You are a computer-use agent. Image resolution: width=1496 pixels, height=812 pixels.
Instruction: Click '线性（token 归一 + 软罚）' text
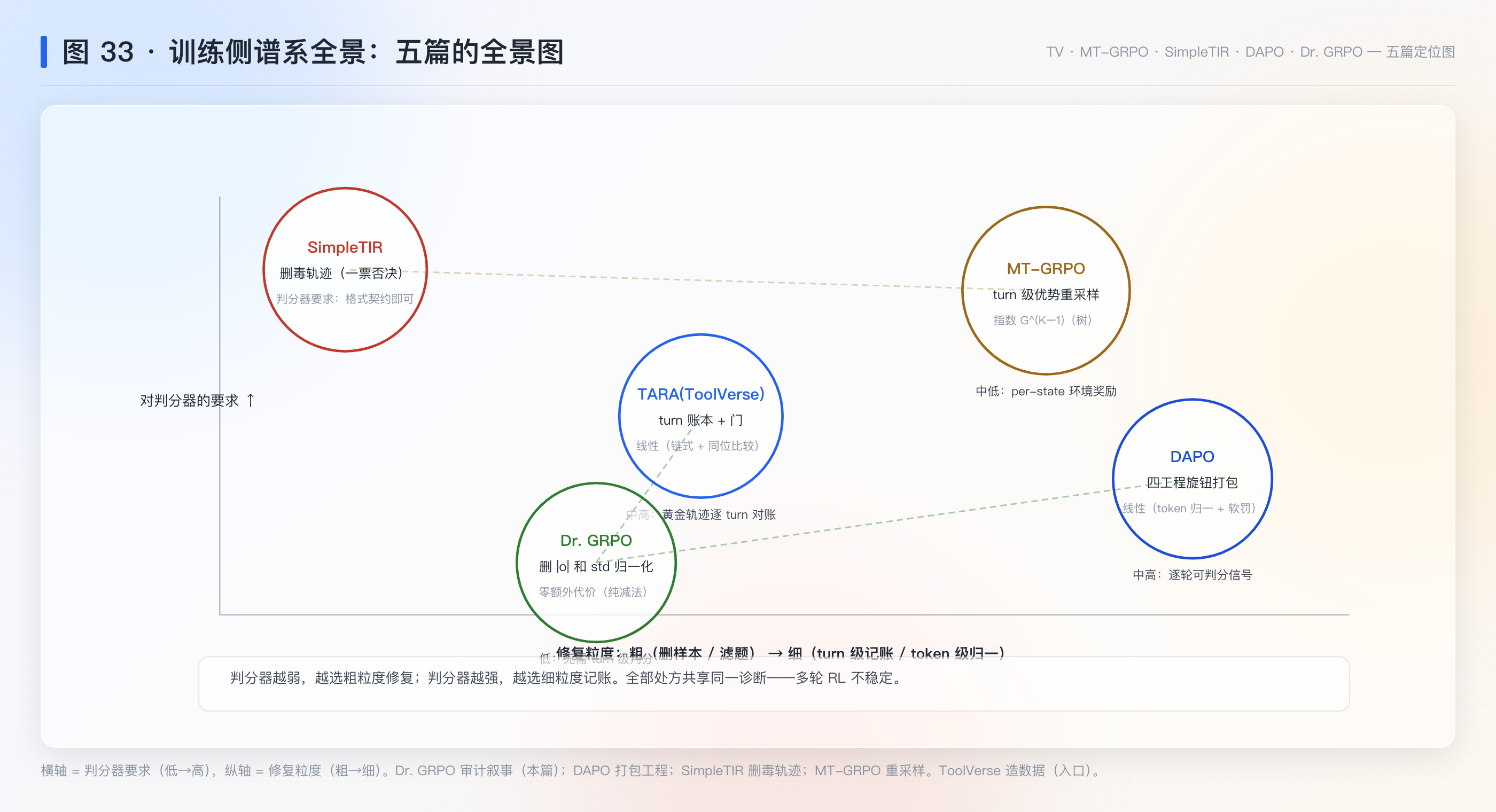(1189, 508)
